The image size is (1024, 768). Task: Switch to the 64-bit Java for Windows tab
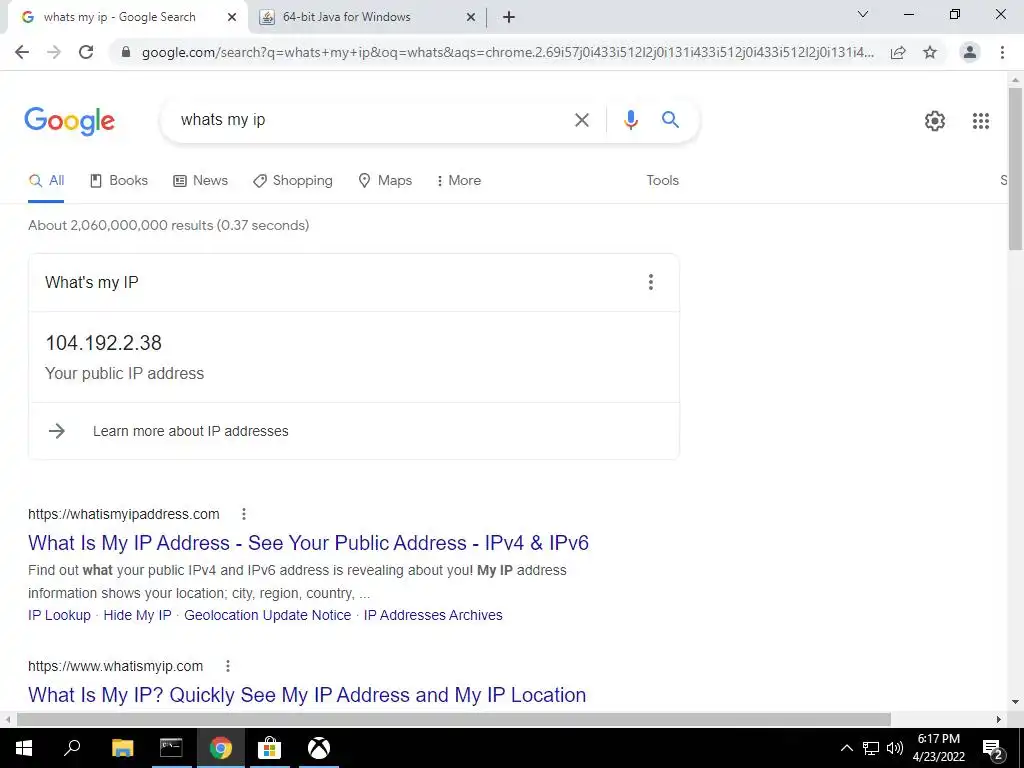367,17
